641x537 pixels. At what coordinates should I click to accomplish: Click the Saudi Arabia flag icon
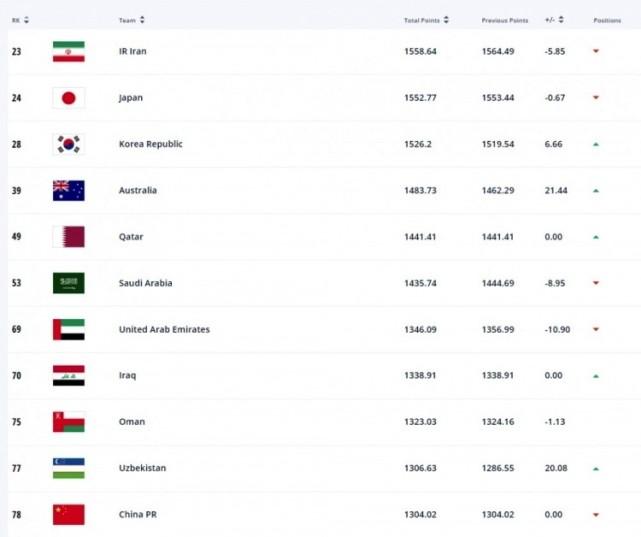click(x=68, y=283)
